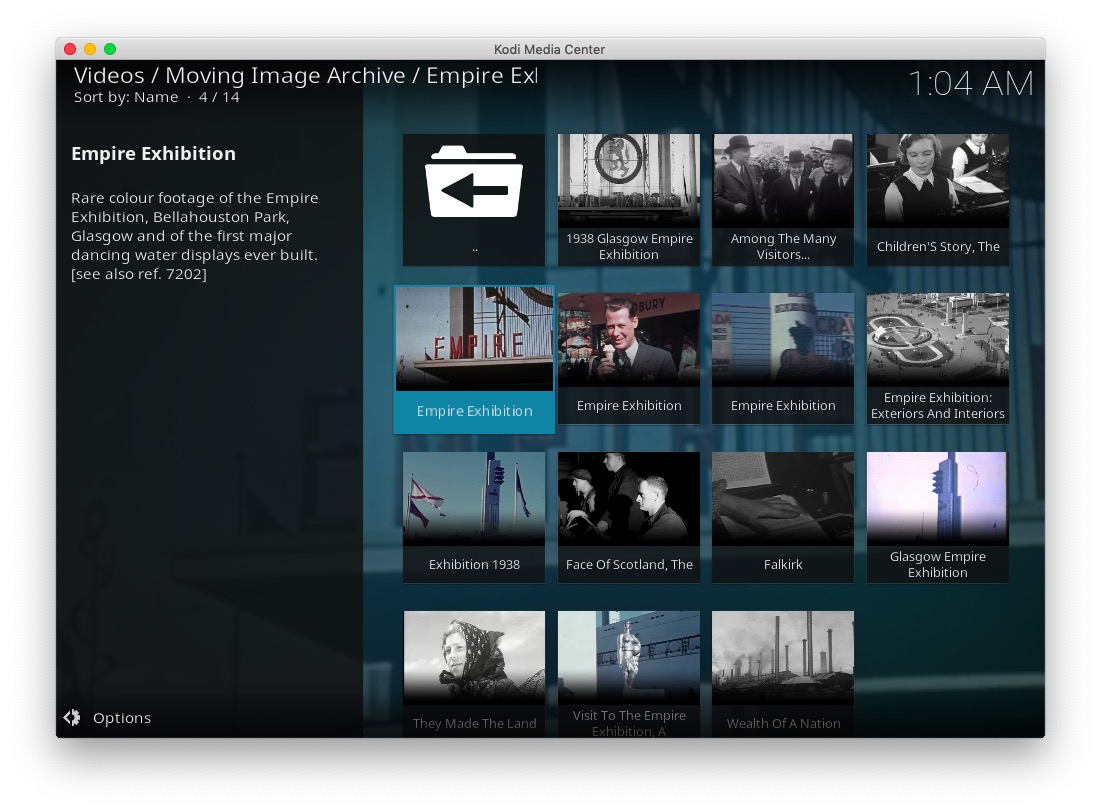Play Children'S Story, The video
1101x812 pixels.
click(937, 199)
